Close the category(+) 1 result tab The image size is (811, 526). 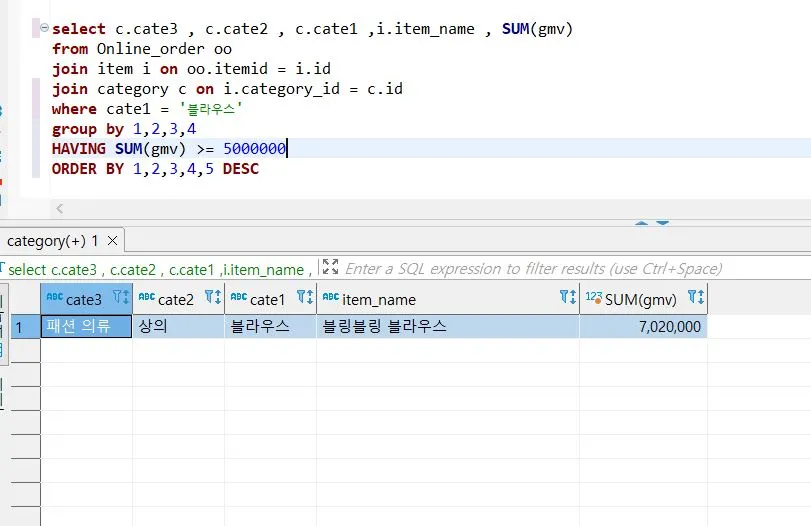click(x=112, y=241)
